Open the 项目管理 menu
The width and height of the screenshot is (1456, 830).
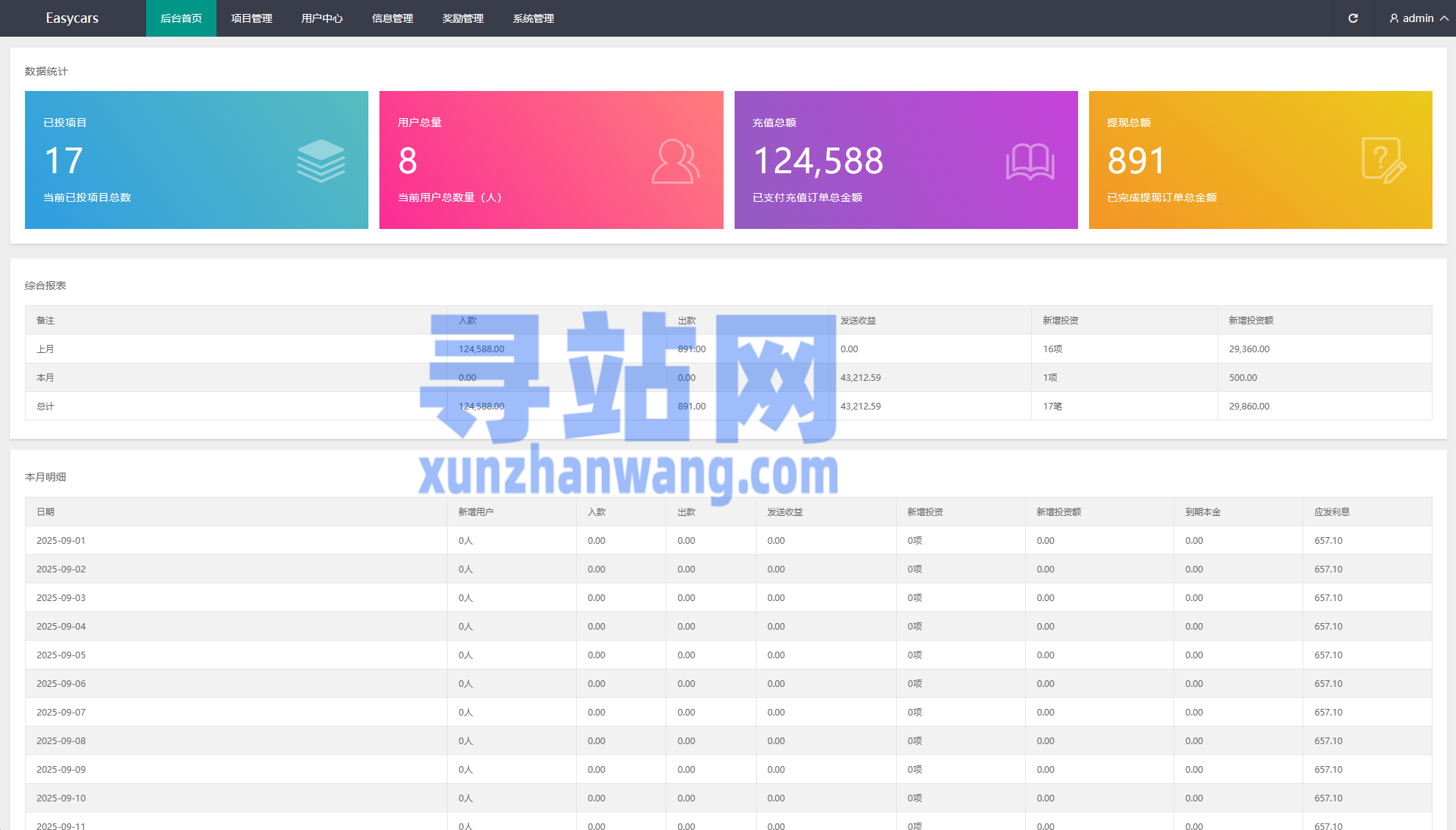252,18
